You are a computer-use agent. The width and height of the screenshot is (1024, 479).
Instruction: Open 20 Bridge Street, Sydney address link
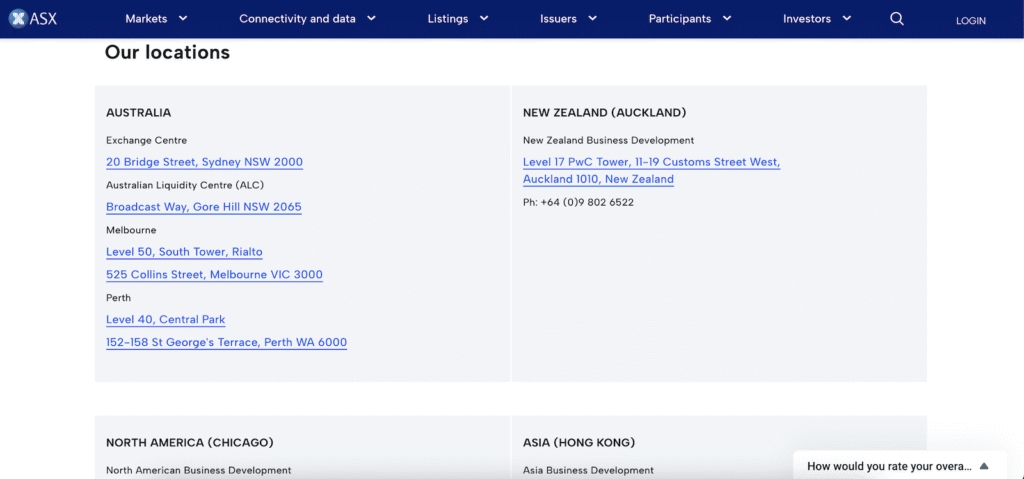pyautogui.click(x=204, y=162)
